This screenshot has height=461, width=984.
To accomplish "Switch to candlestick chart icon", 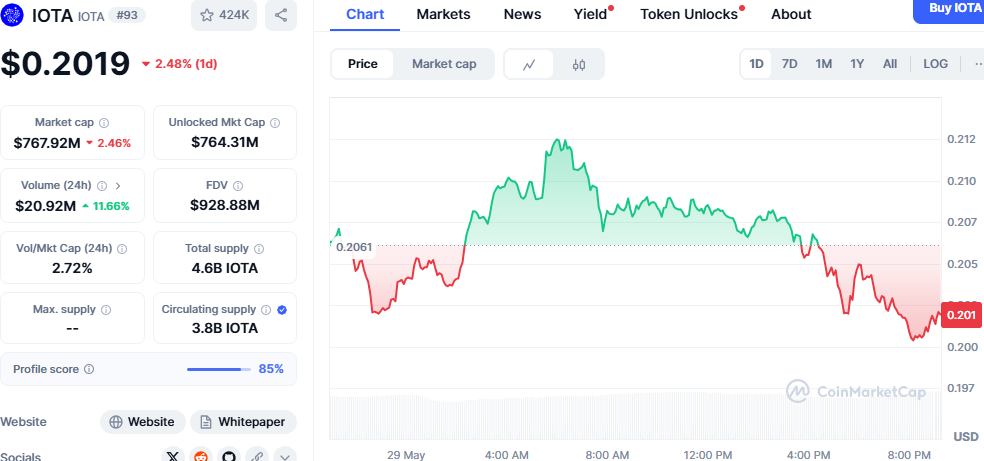I will (579, 64).
